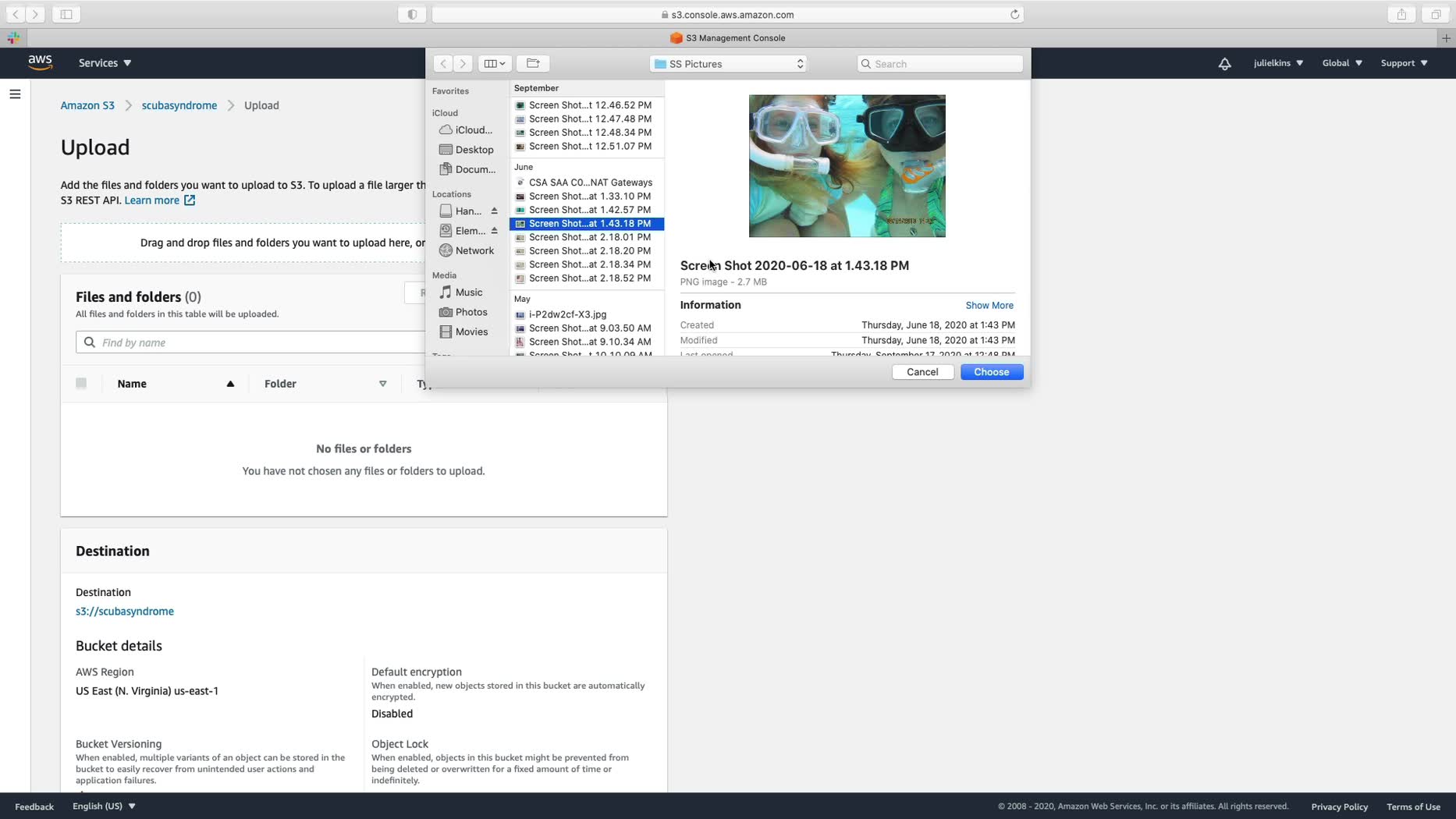
Task: Open the scubasyndrome breadcrumb link
Action: tap(179, 105)
